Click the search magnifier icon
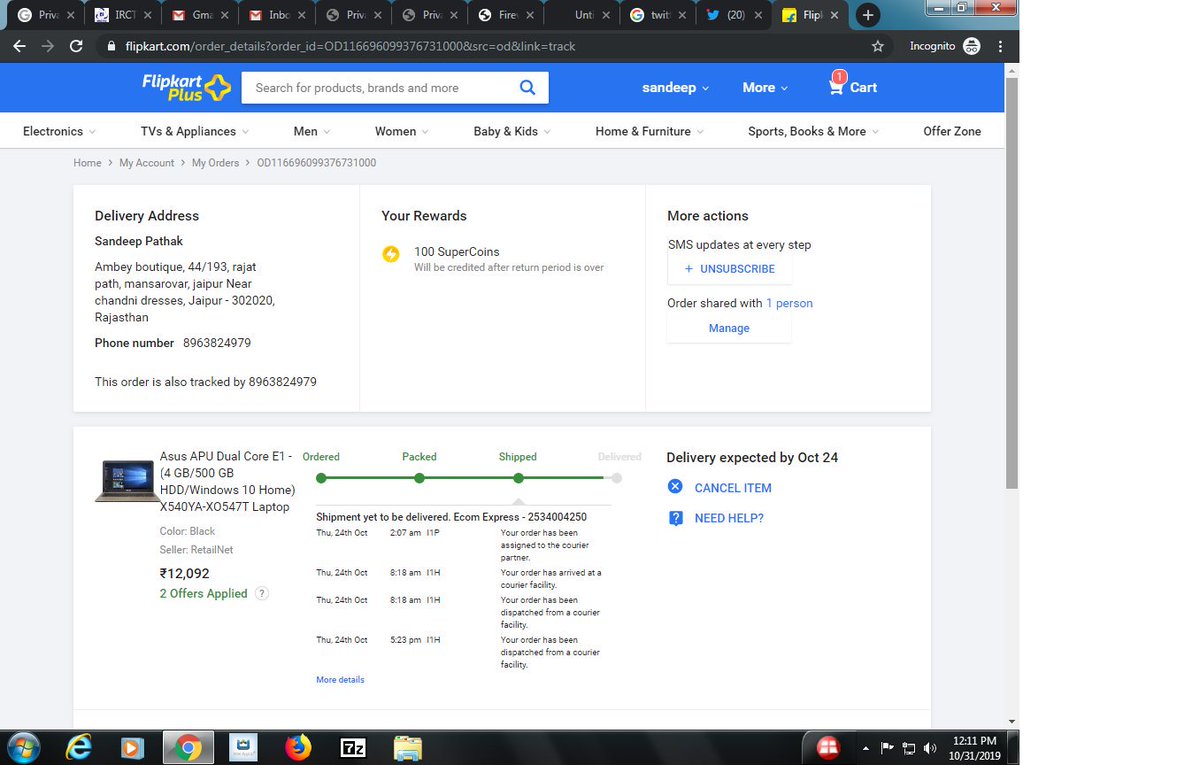Image resolution: width=1200 pixels, height=765 pixels. click(527, 88)
